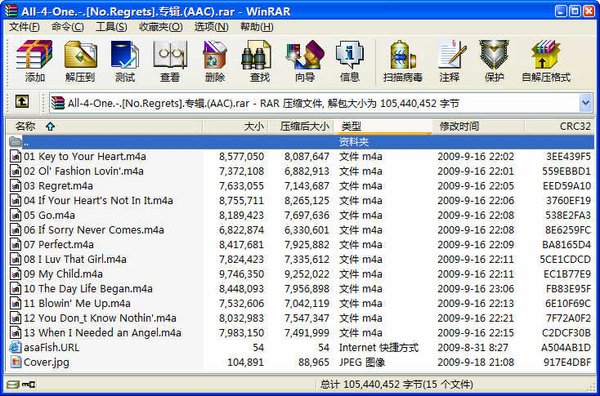Select file 03 Regret.m4a
This screenshot has height=396, width=600.
point(58,186)
